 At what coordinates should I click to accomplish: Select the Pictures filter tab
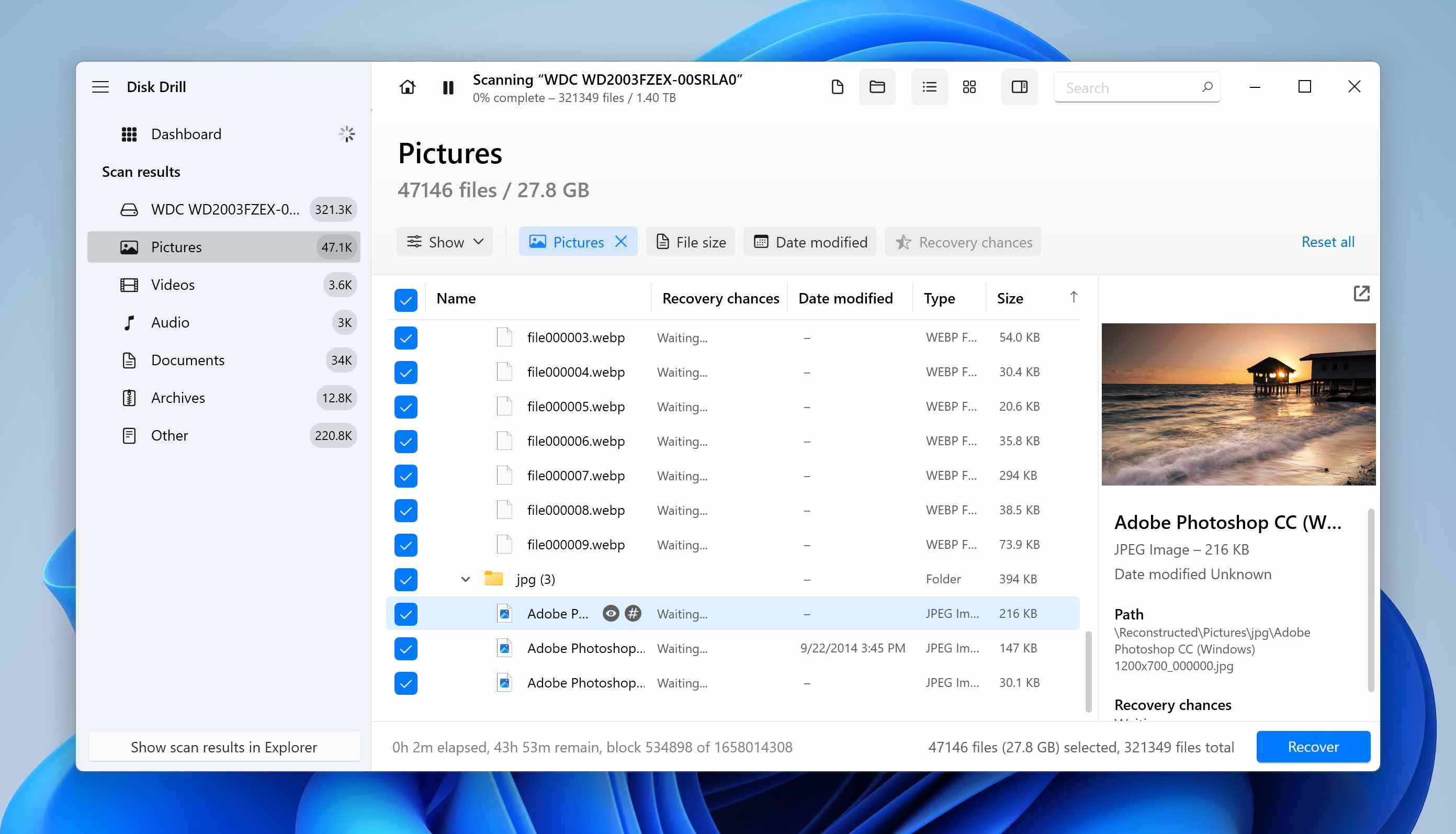click(578, 241)
